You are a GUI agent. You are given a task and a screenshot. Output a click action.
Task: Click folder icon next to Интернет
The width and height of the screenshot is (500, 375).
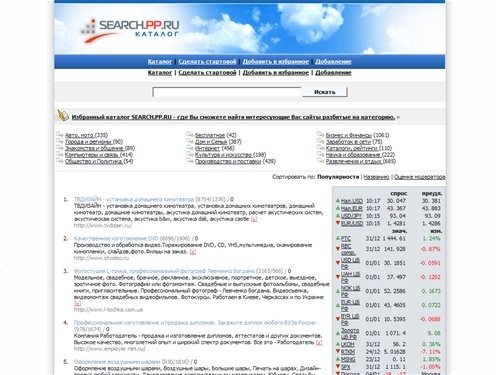(x=190, y=148)
